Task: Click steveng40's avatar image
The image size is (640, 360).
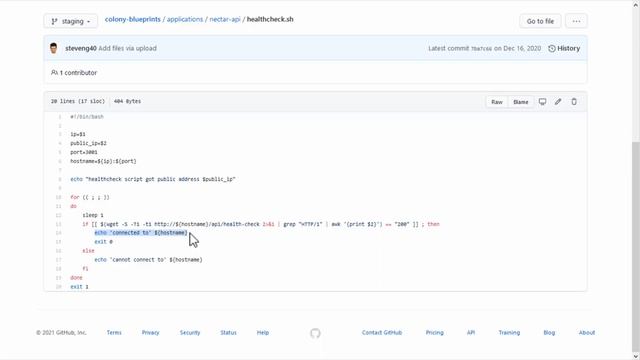Action: [53, 48]
